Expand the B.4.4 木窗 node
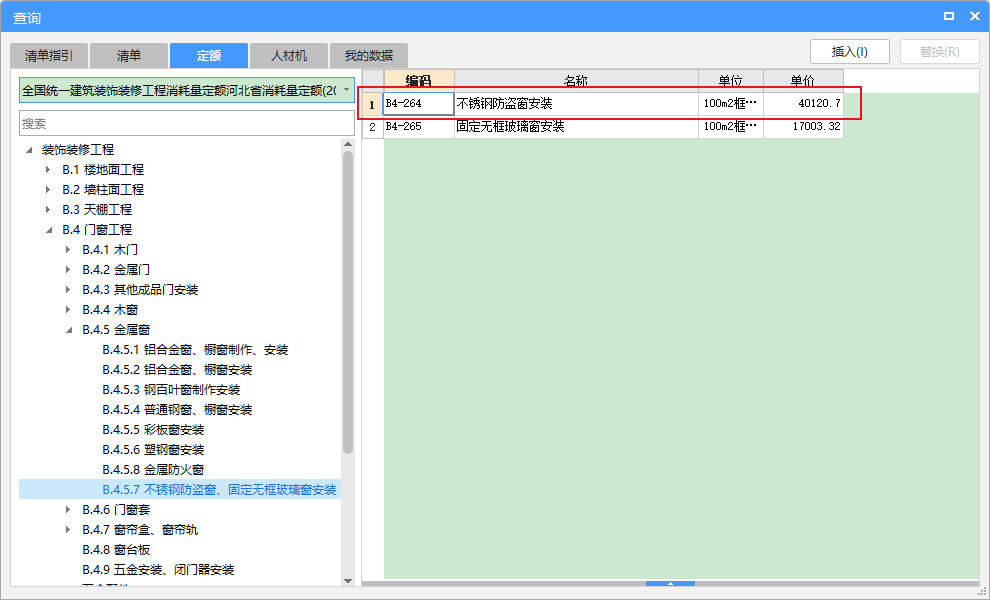 (x=68, y=310)
